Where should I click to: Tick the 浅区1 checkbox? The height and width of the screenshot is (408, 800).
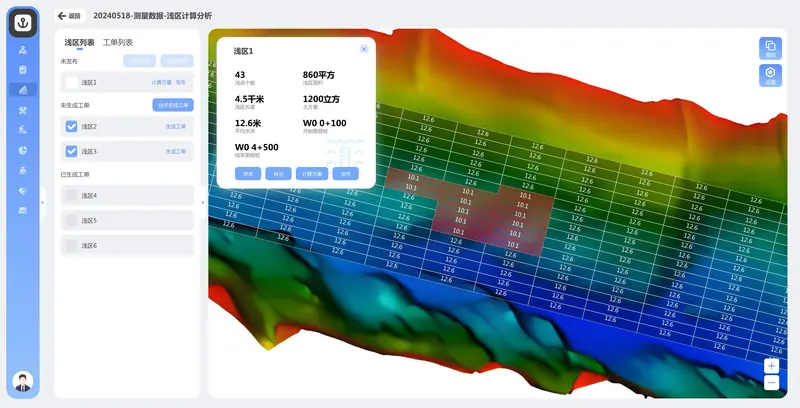pos(71,82)
